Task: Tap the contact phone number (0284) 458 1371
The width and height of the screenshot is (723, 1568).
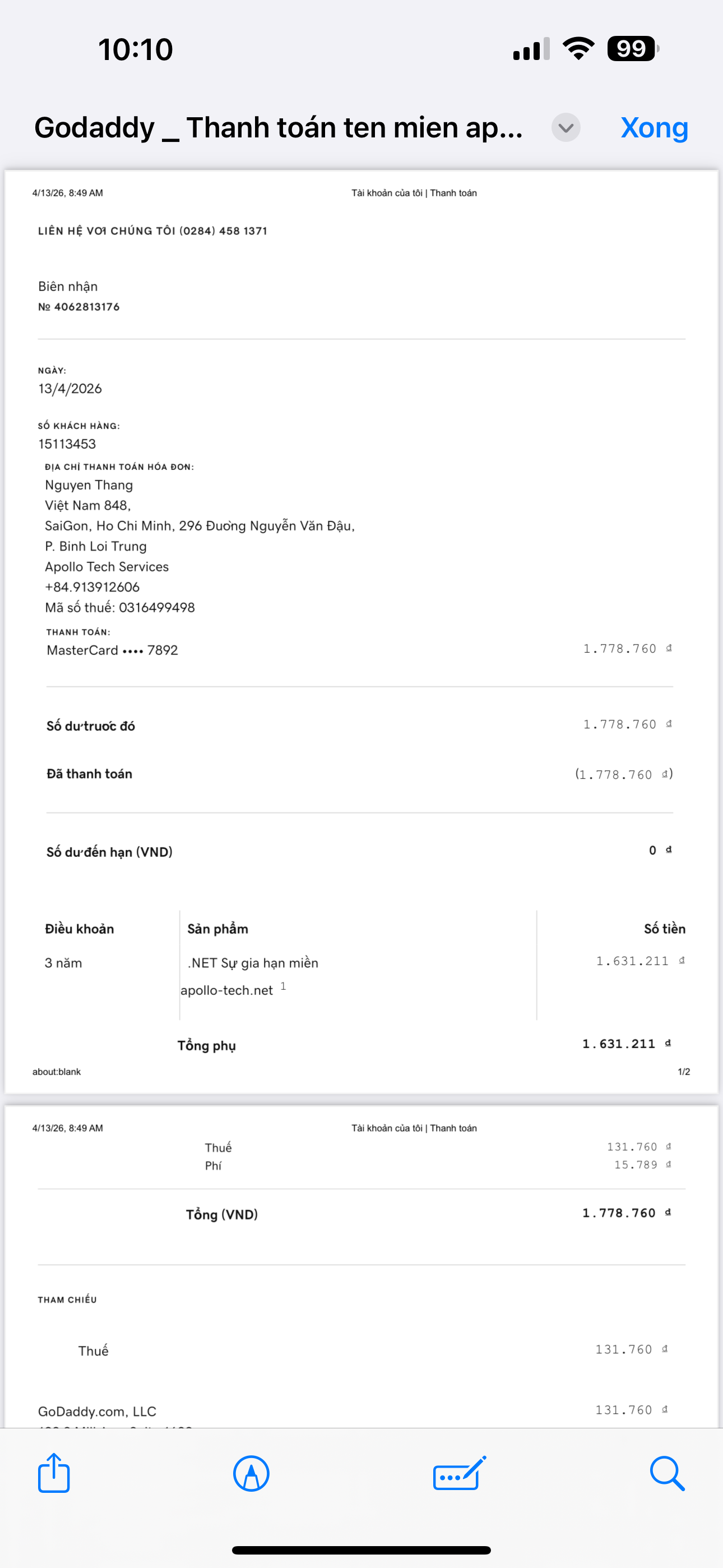Action: click(x=224, y=230)
